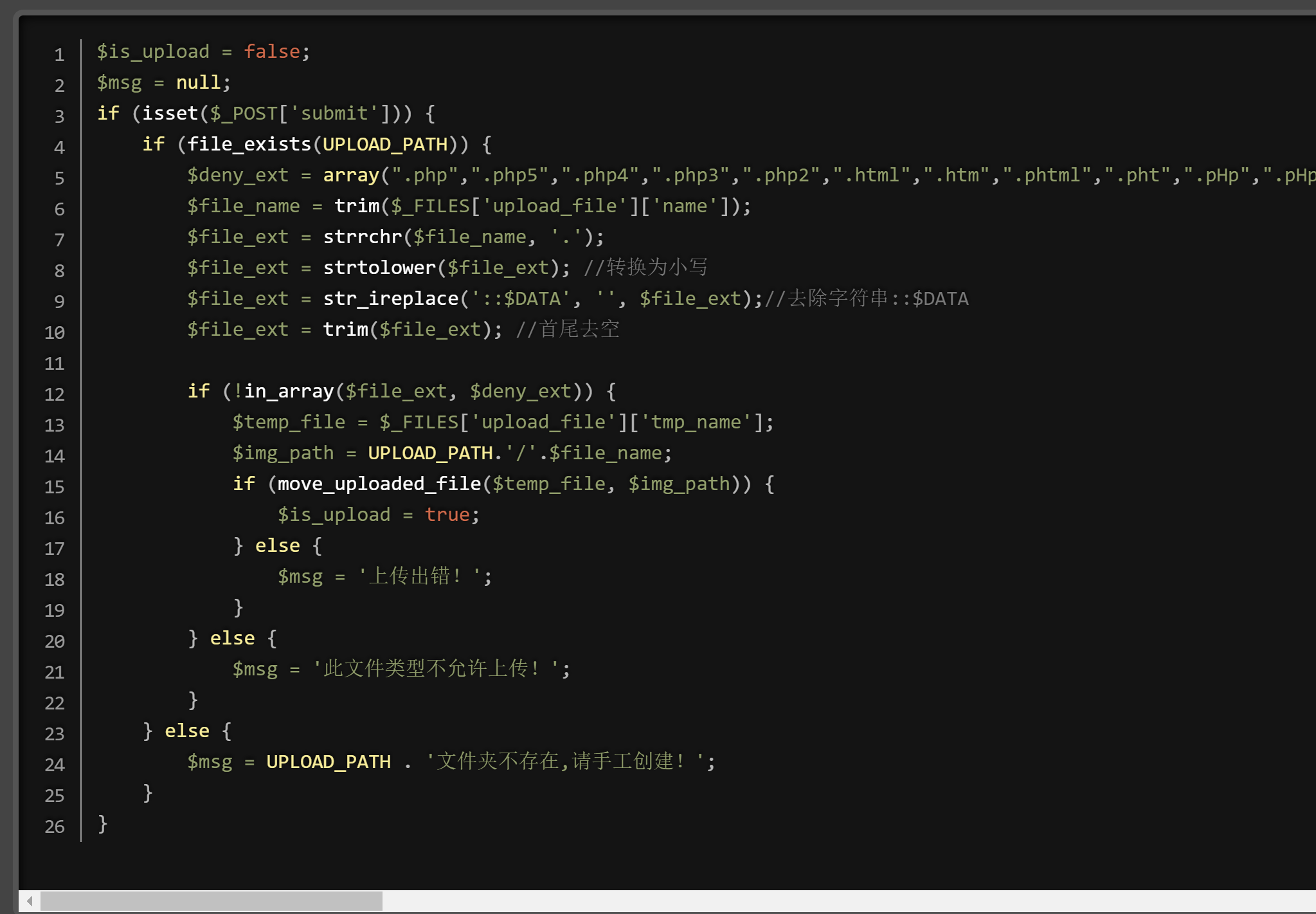
Task: Click line number 26 in gutter
Action: (55, 827)
